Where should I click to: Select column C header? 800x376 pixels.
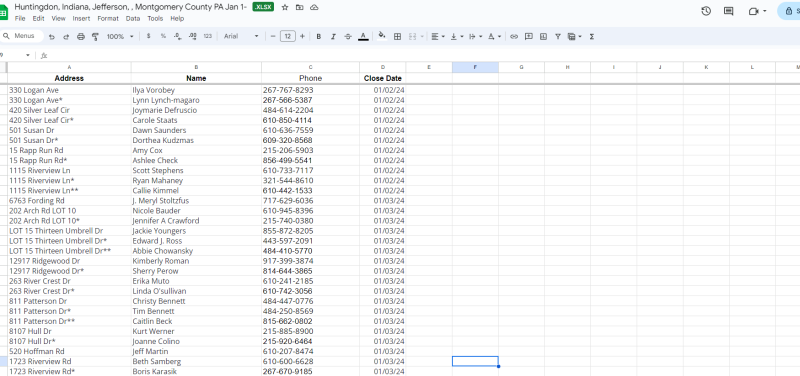[x=310, y=67]
